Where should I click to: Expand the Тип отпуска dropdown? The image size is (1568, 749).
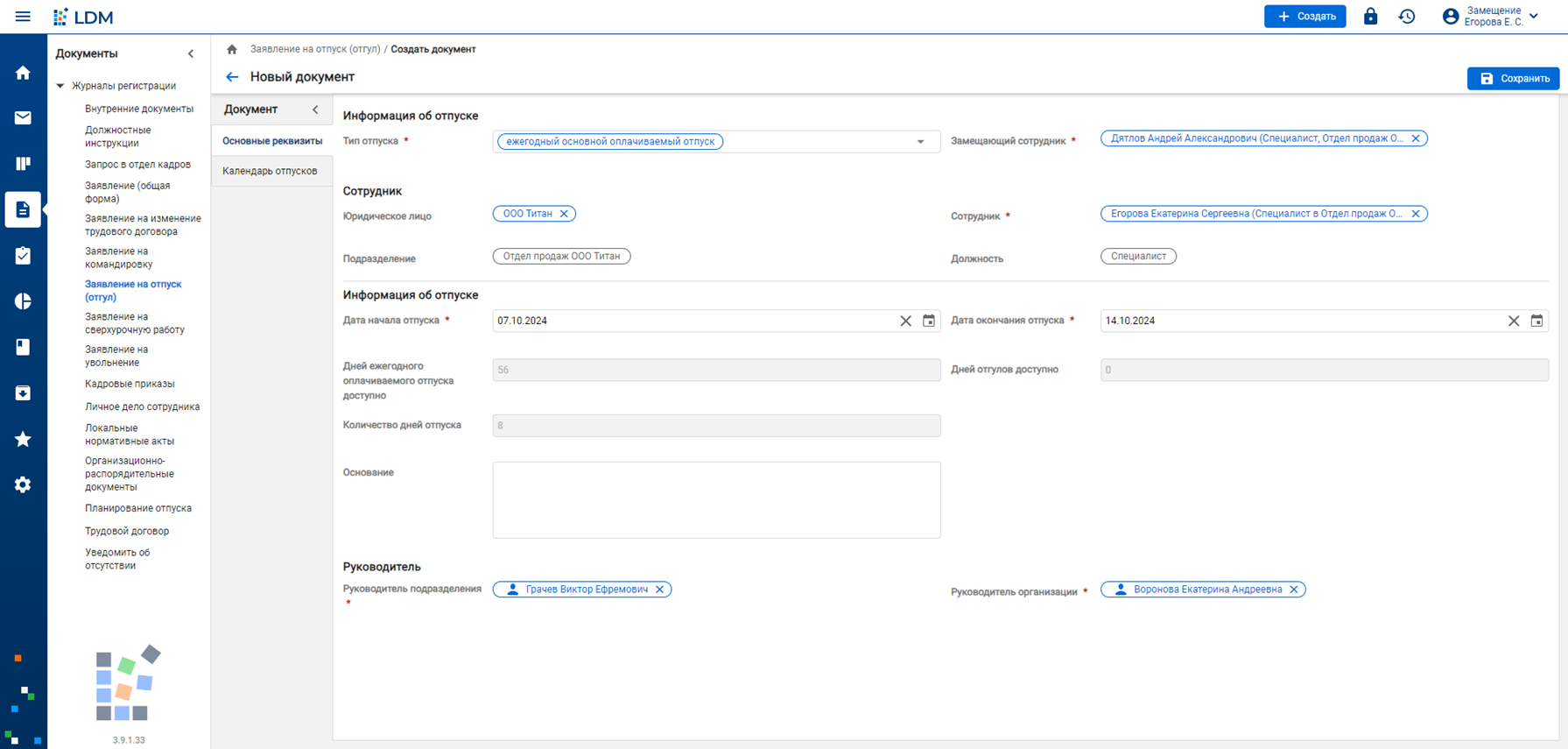[920, 142]
